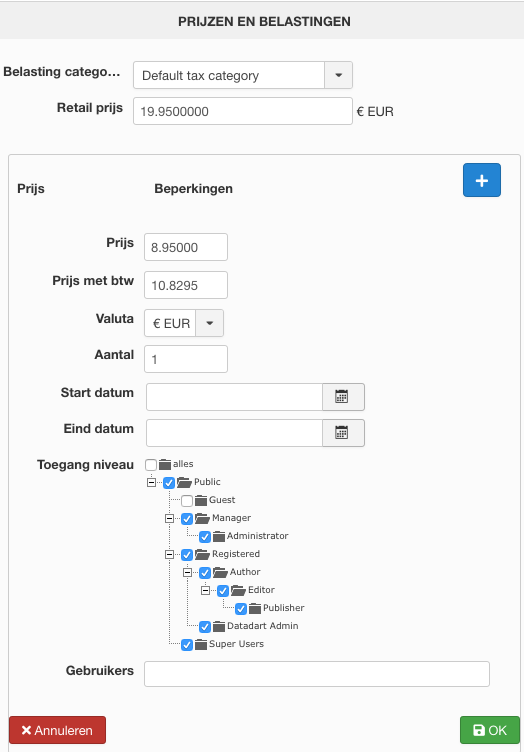Click the blue plus add price button

[482, 180]
